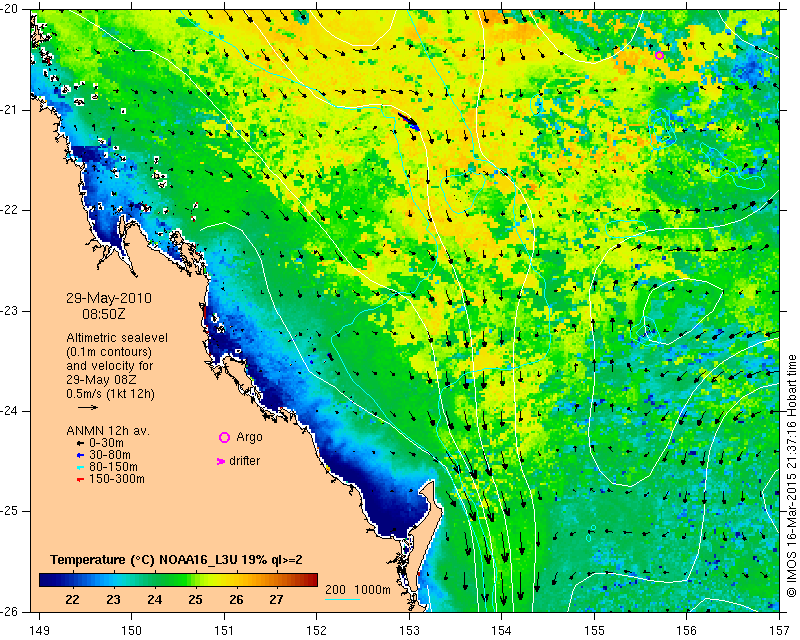Click the '200 1000m' isobath label
Viewport: 800px width, 640px height.
358,590
